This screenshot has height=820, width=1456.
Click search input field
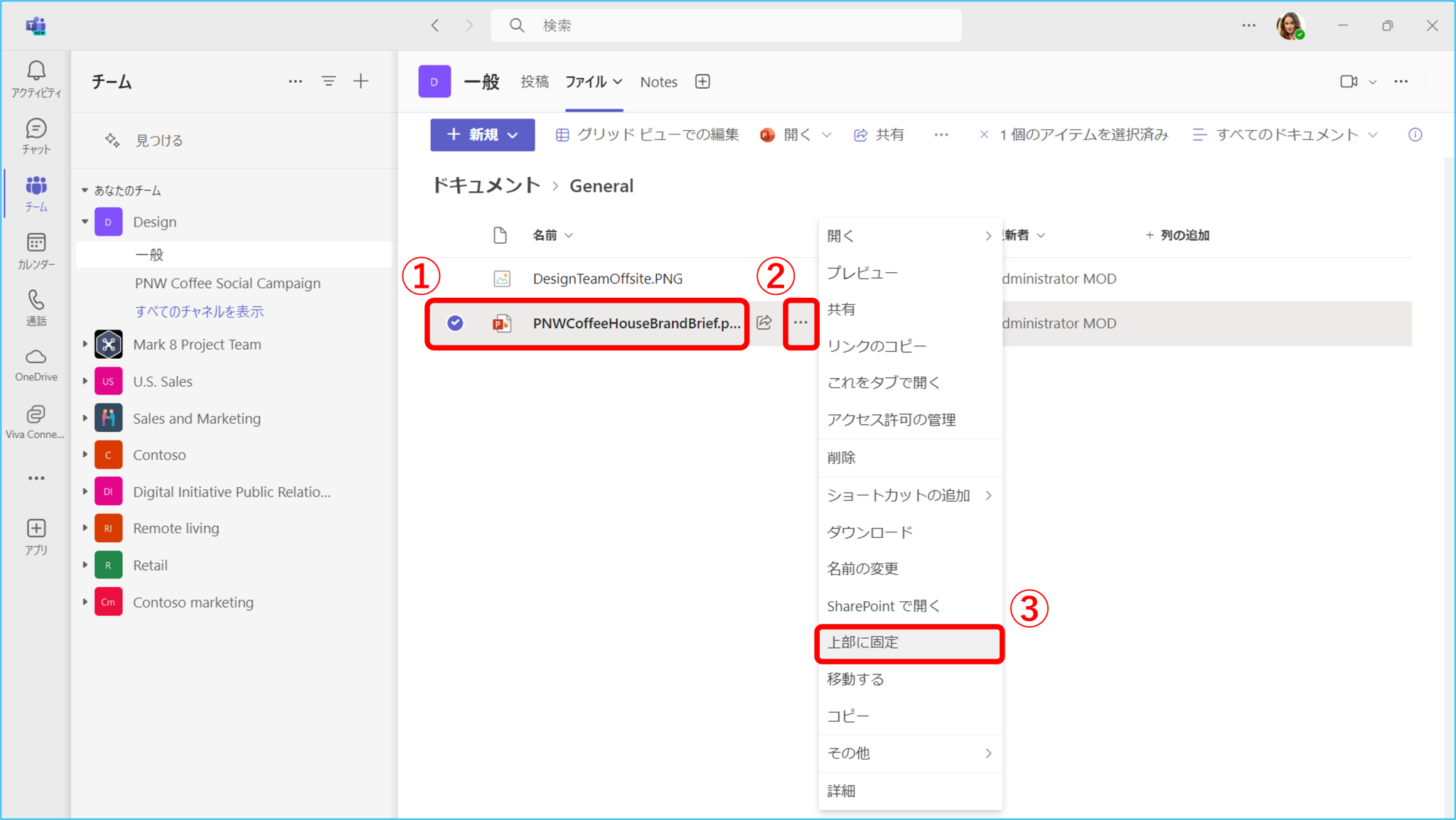point(727,25)
